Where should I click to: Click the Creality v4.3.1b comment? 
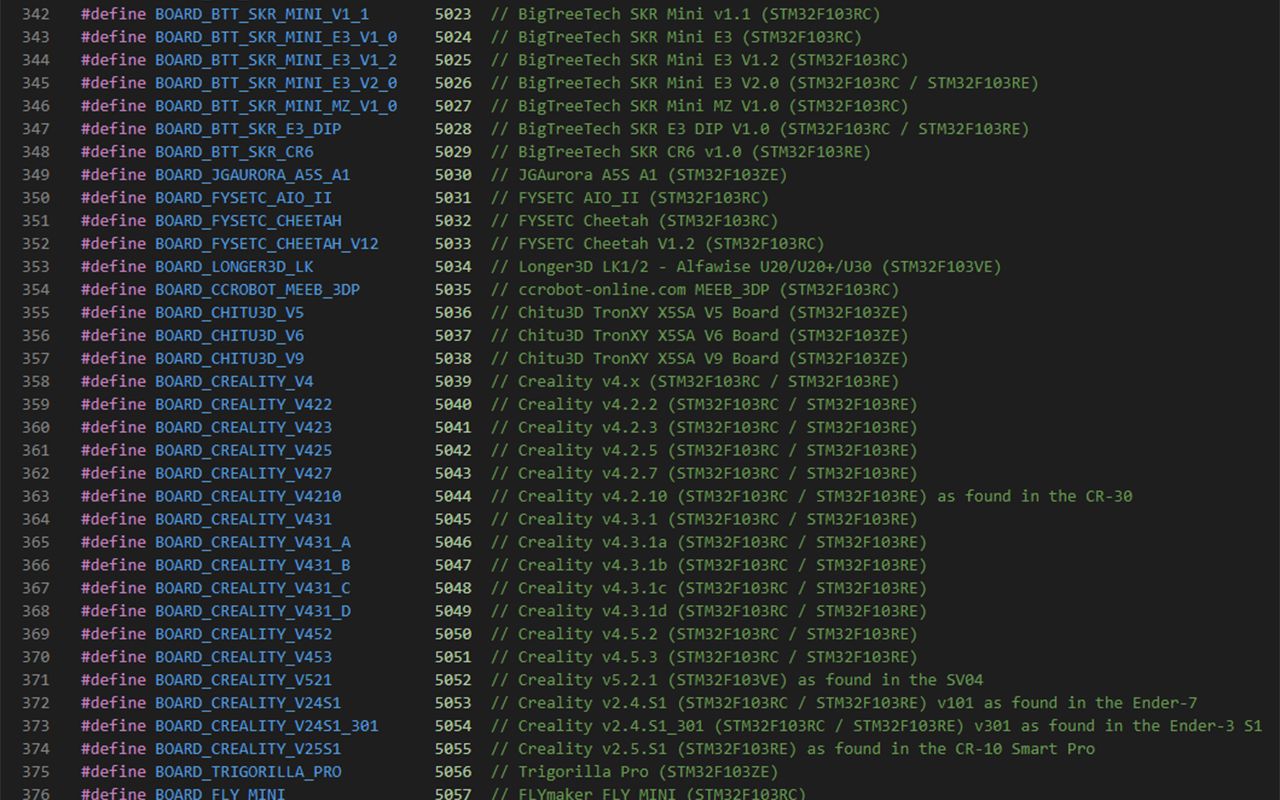click(708, 566)
